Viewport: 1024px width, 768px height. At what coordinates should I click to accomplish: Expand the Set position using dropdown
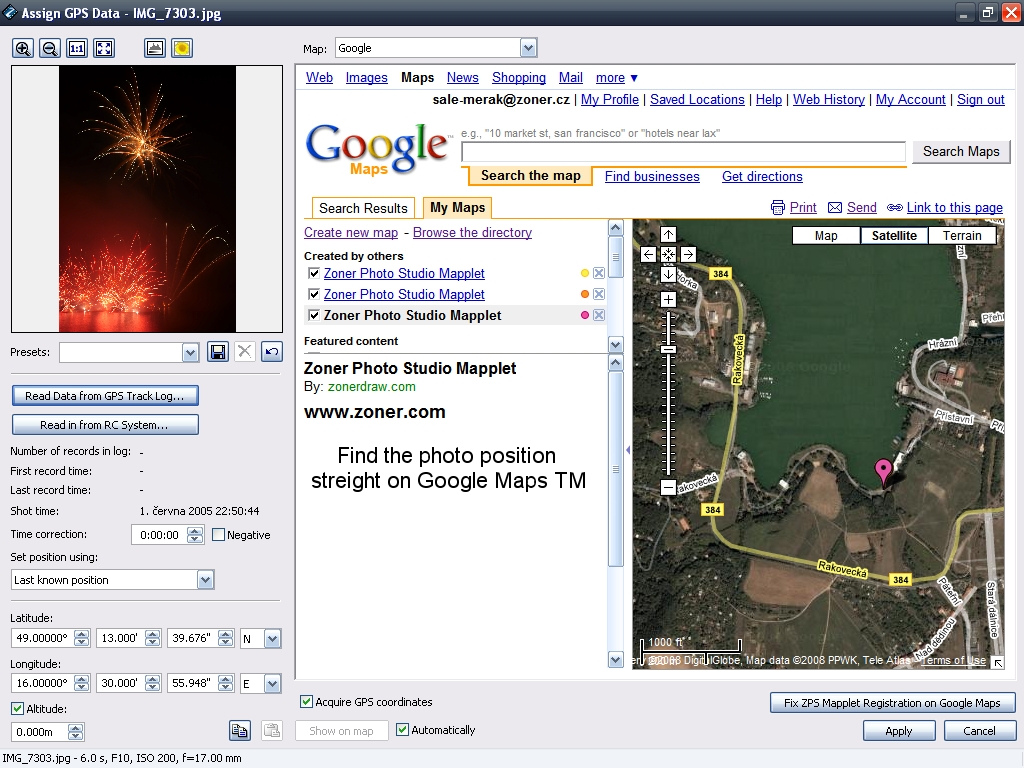(x=205, y=580)
